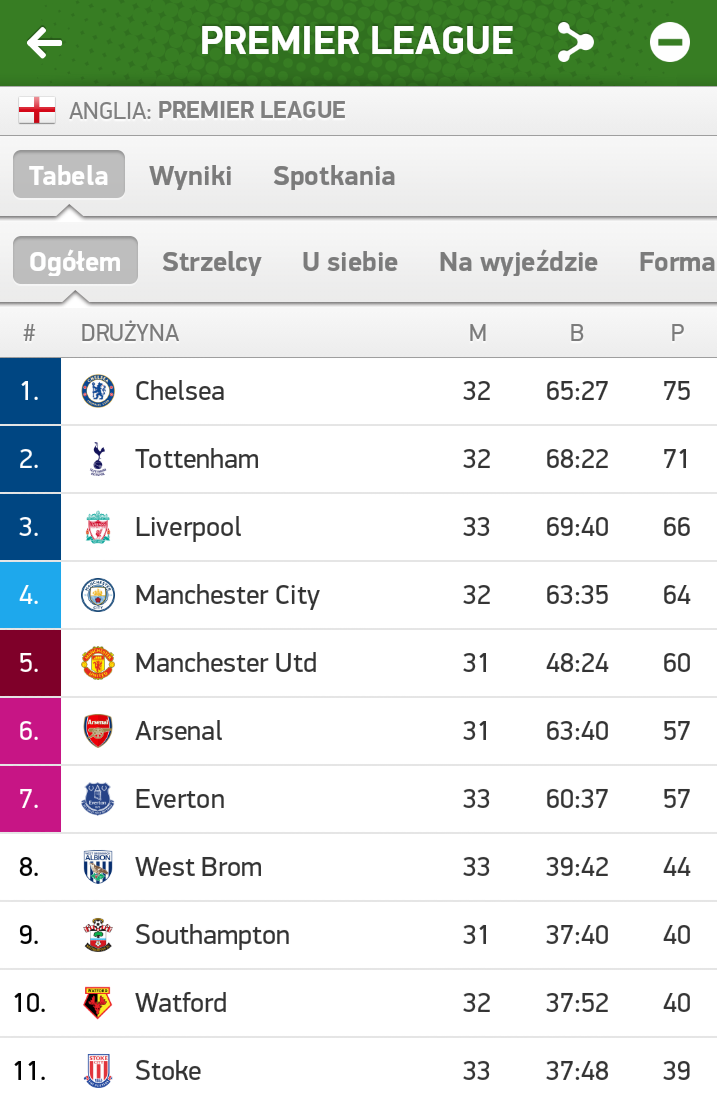Tap the share icon in header

point(575,42)
